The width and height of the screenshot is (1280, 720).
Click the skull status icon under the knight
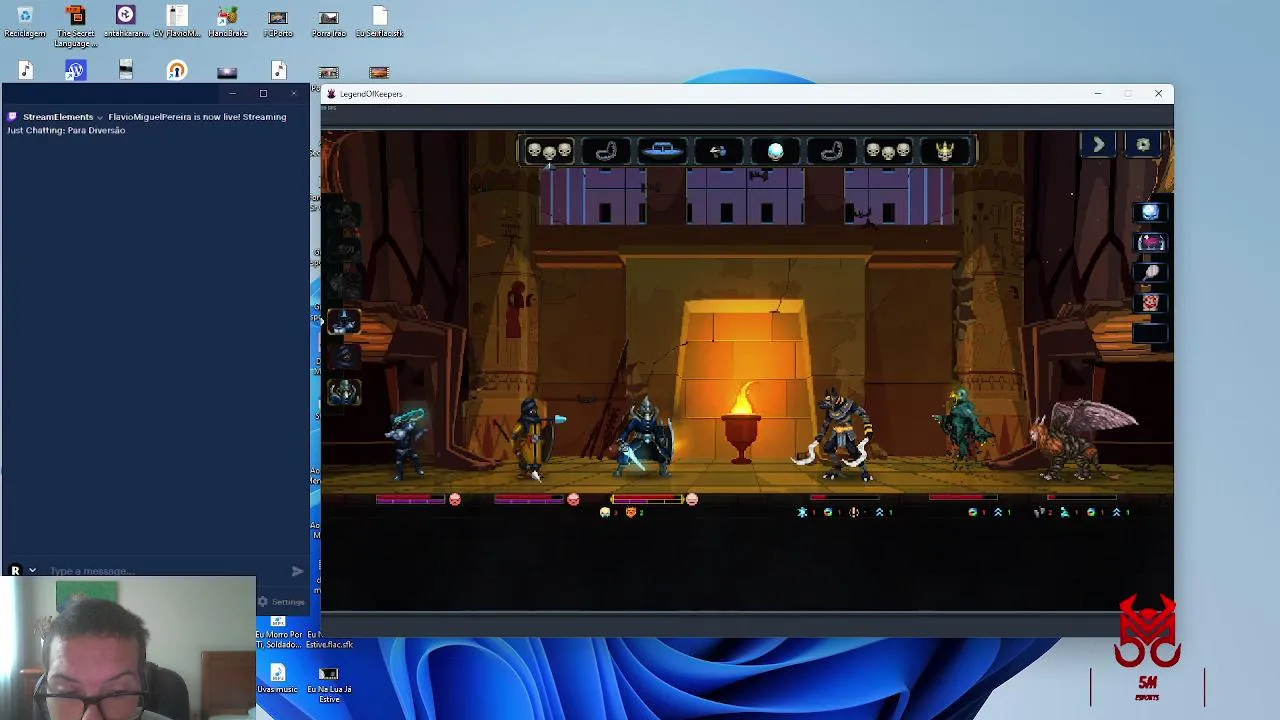(x=604, y=512)
